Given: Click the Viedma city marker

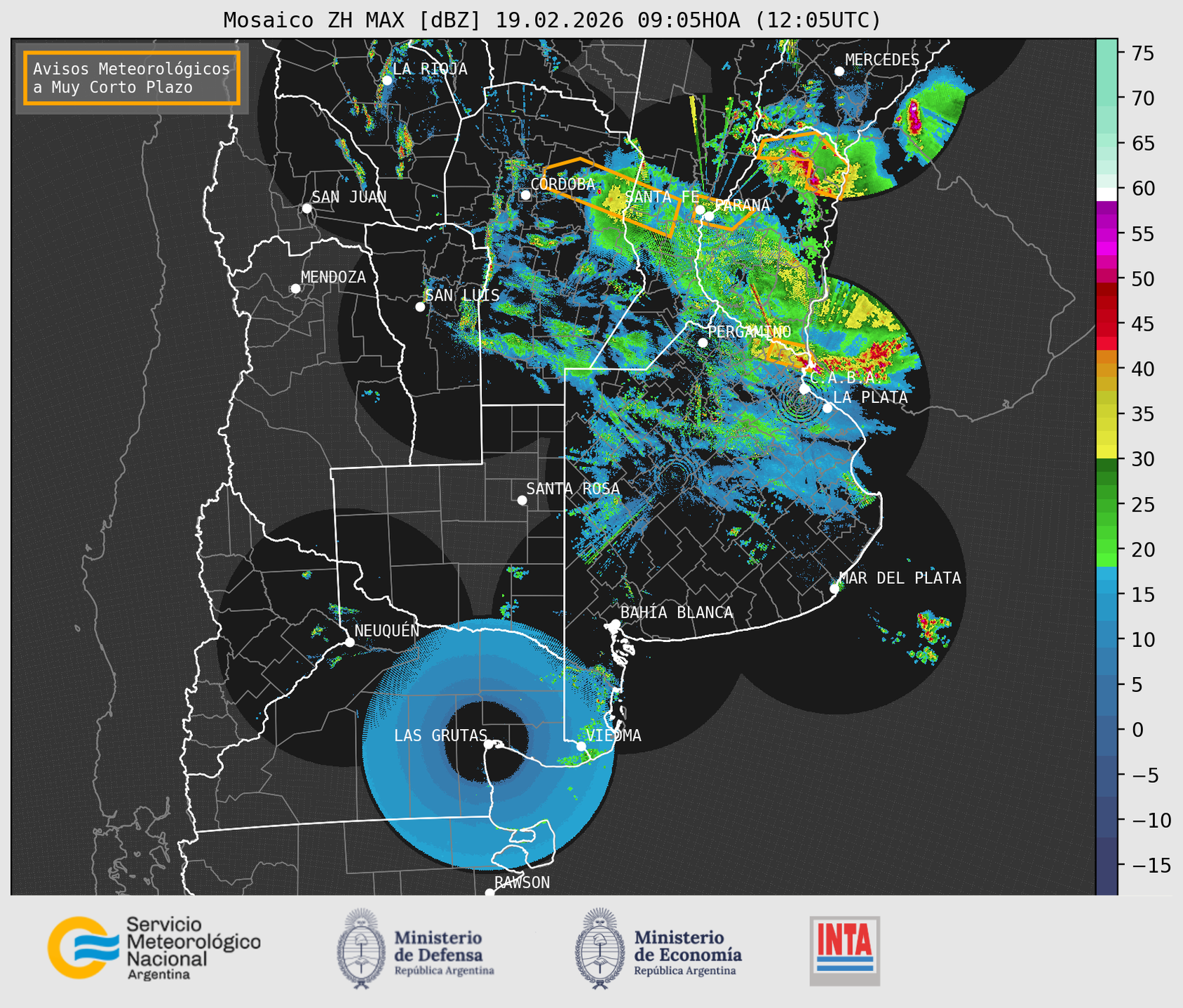Looking at the screenshot, I should 581,746.
